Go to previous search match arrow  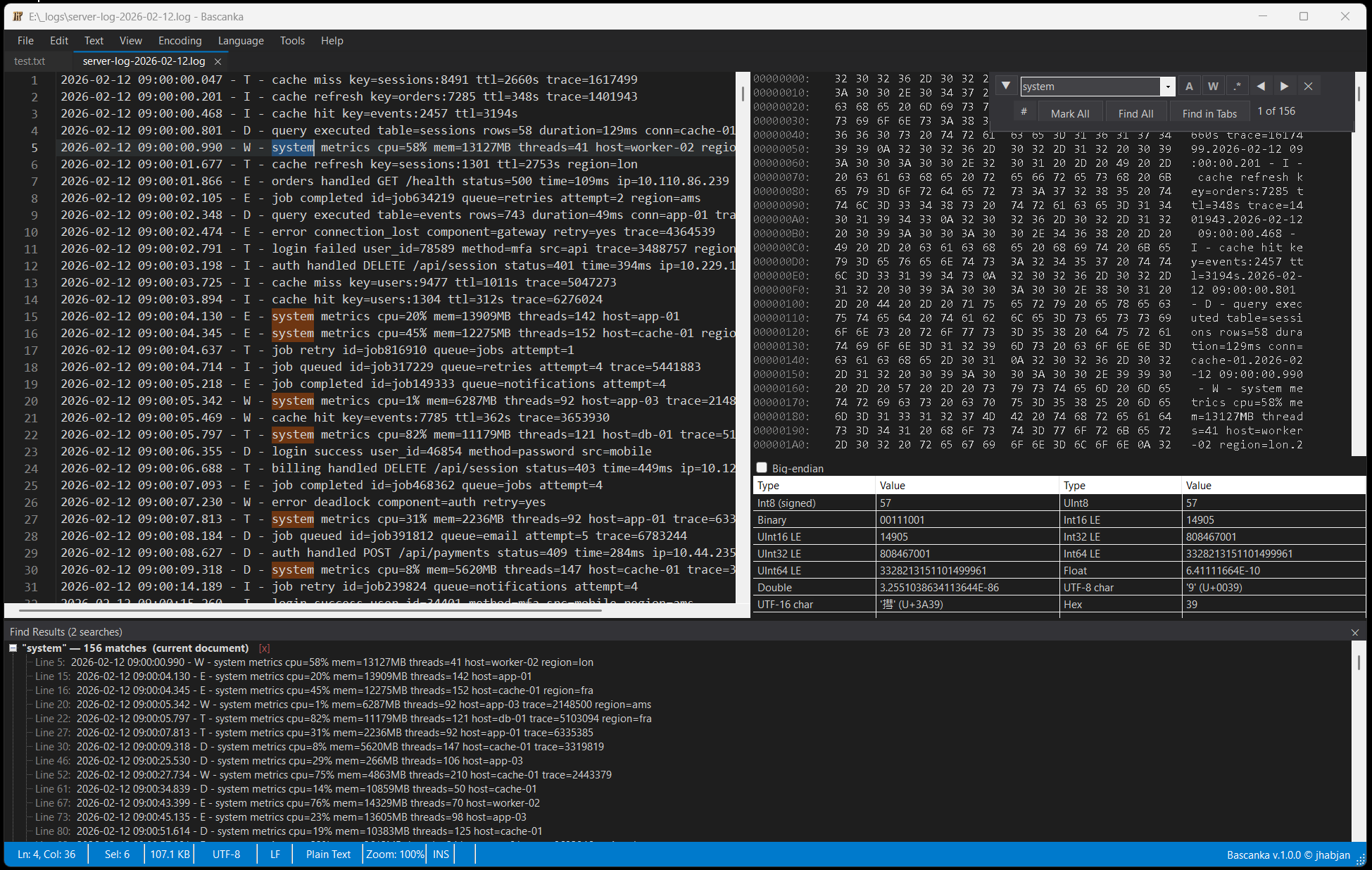click(x=1261, y=86)
